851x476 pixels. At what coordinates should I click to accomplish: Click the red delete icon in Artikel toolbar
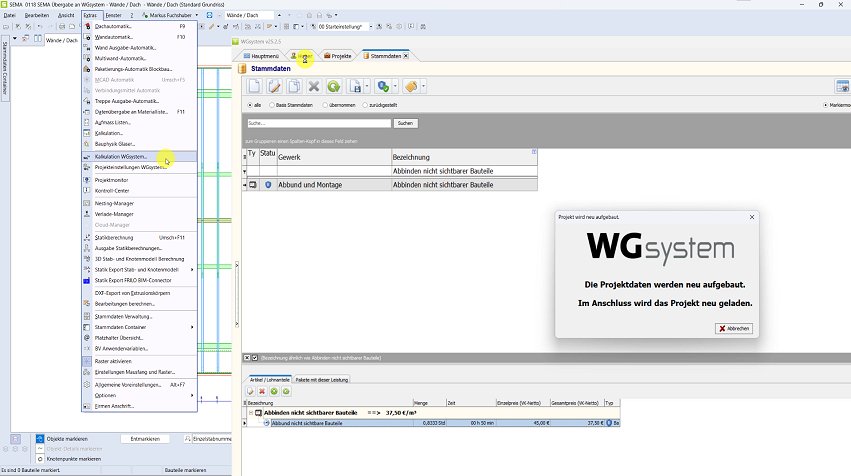pos(262,390)
